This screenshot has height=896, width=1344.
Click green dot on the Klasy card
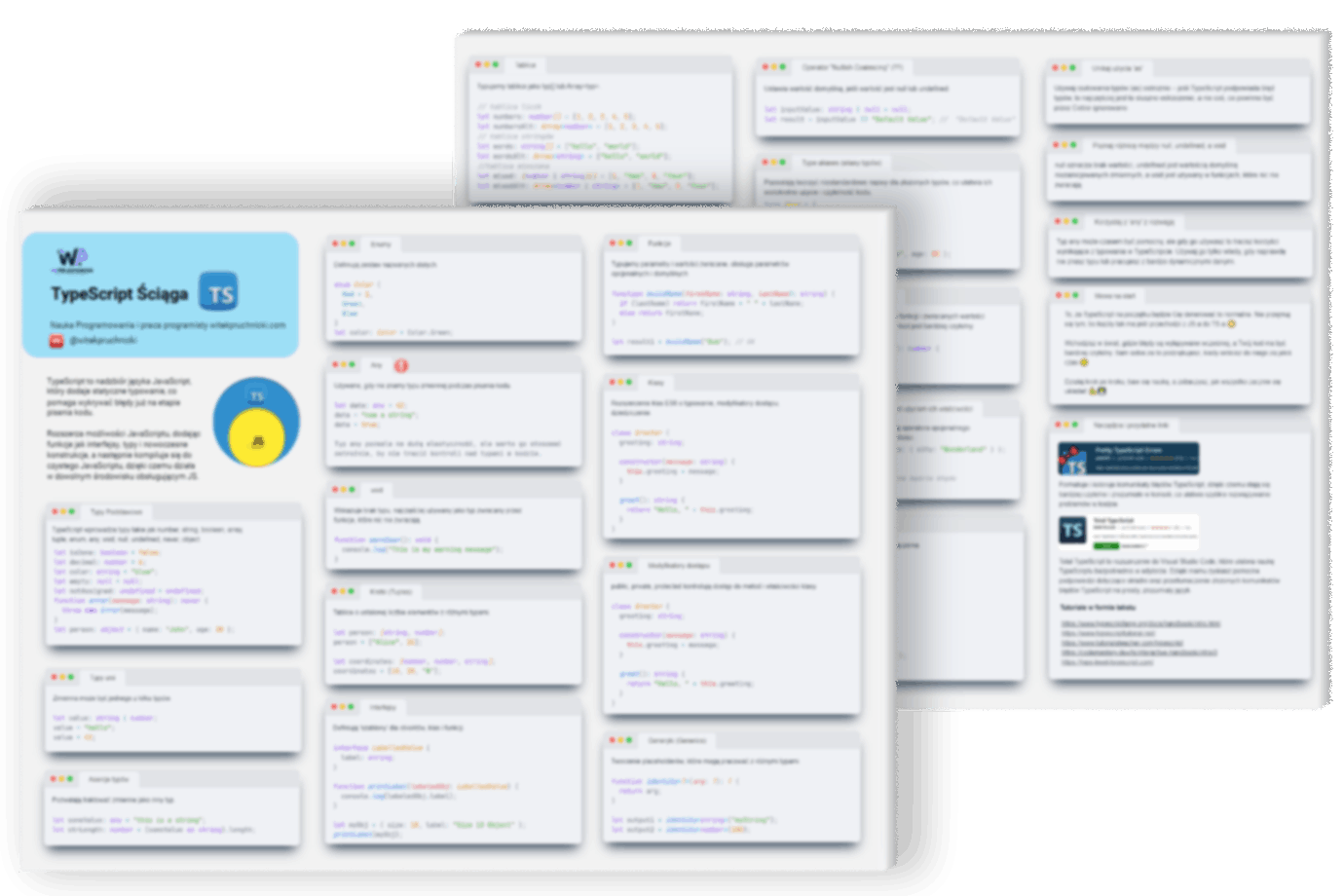pyautogui.click(x=631, y=383)
